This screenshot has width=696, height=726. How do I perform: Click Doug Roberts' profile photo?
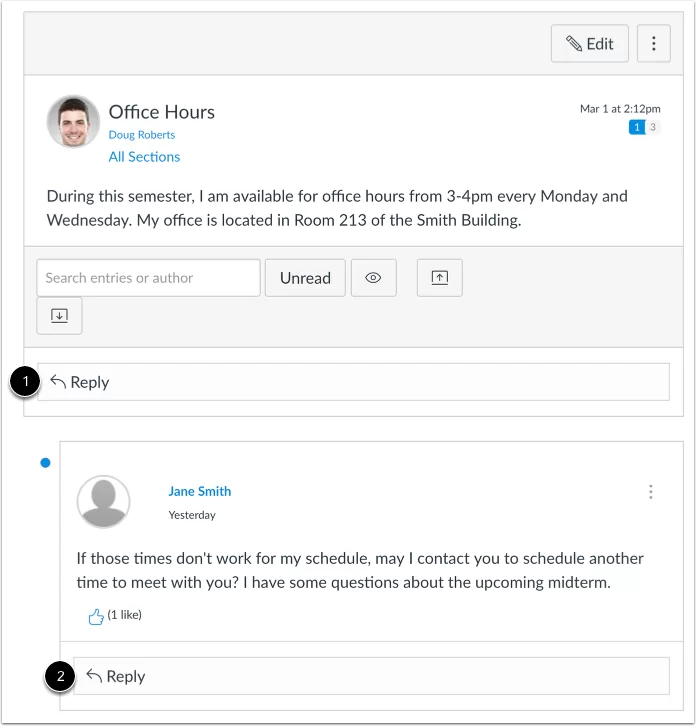tap(73, 122)
